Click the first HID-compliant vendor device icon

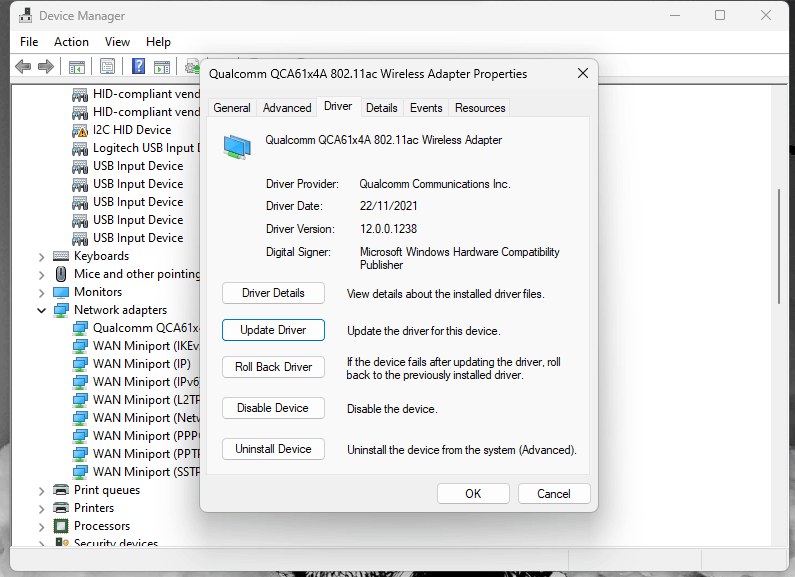pyautogui.click(x=80, y=94)
